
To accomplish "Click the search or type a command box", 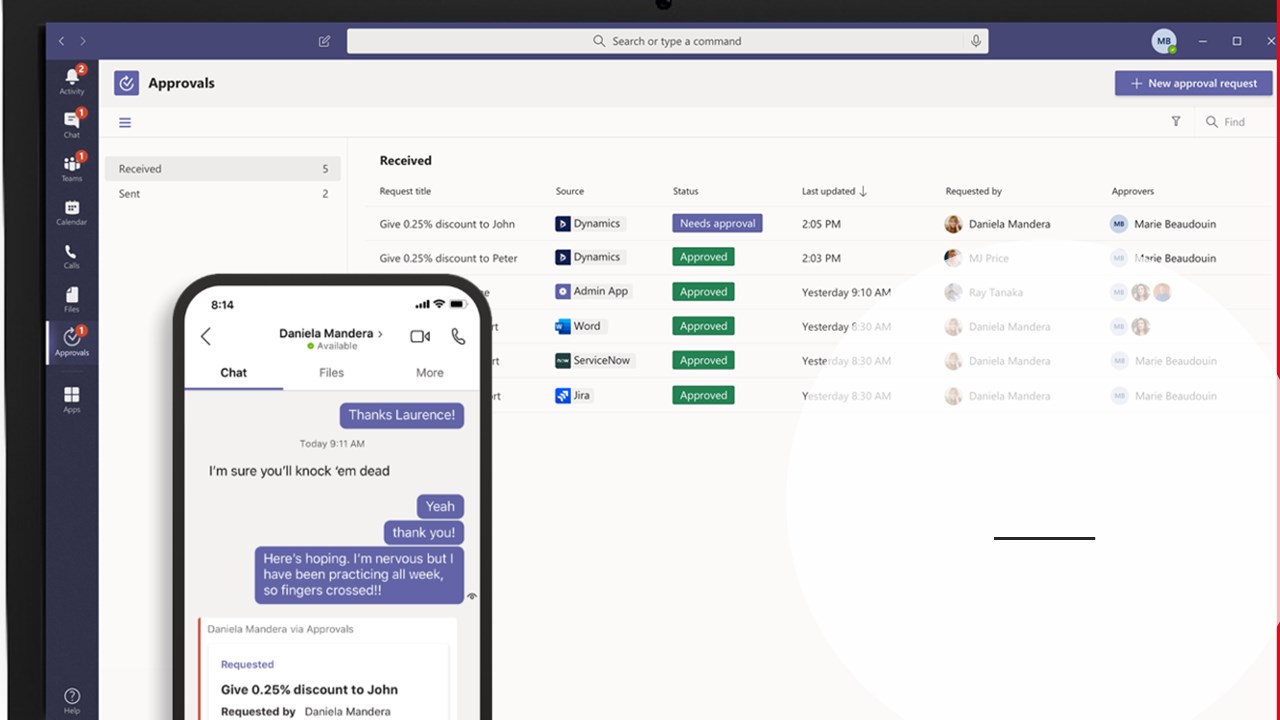I will (668, 41).
